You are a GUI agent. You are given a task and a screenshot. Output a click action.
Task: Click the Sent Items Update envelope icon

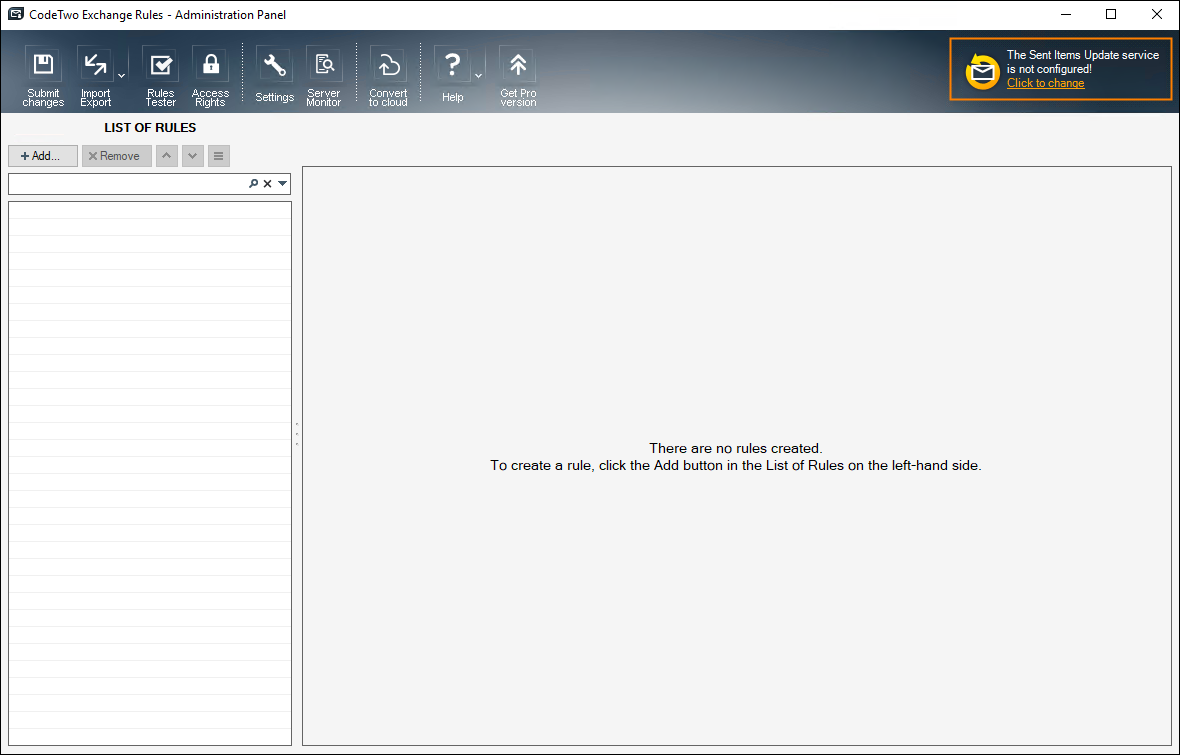[x=982, y=71]
